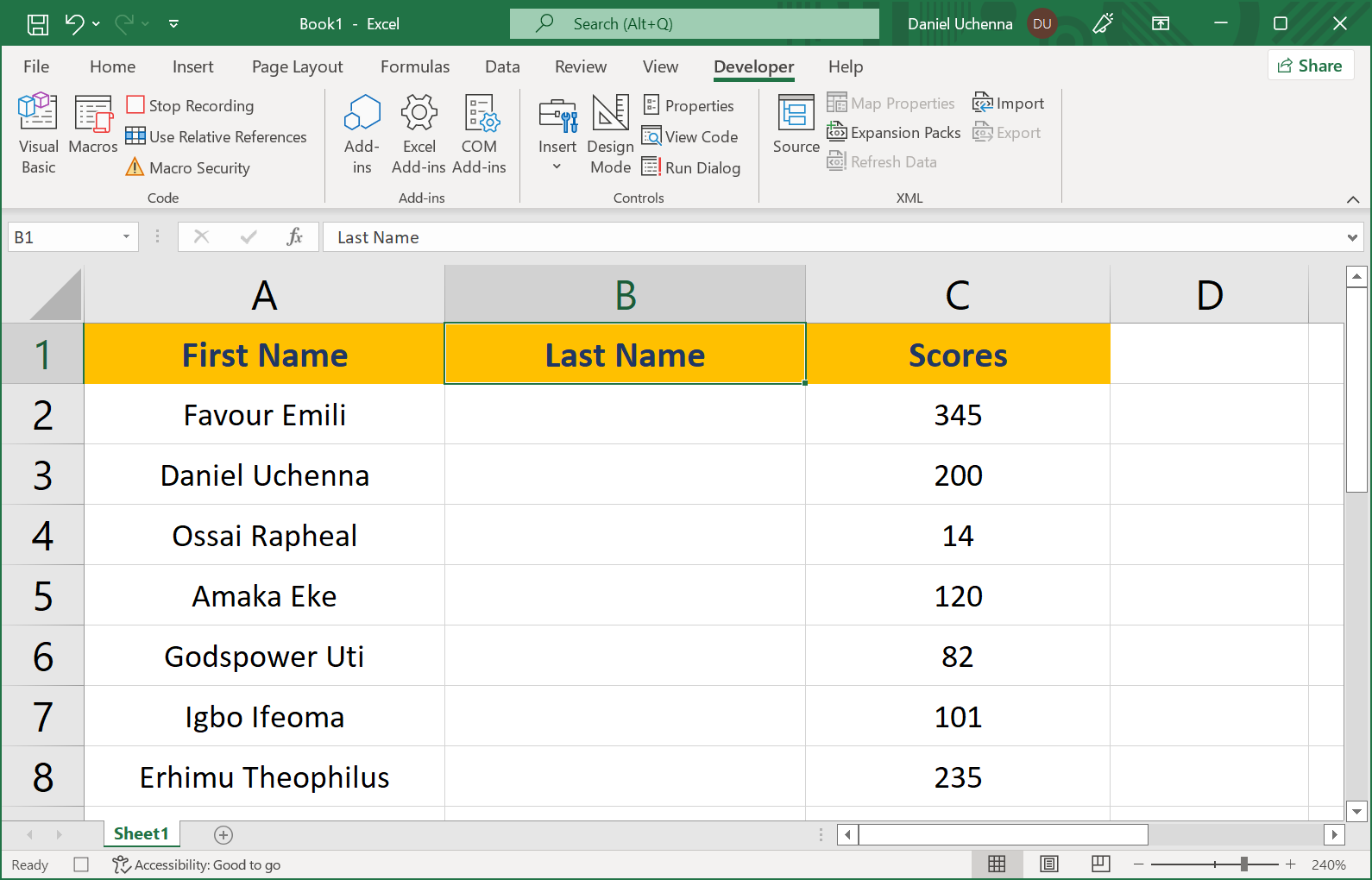Open Excel Add-ins manager
The image size is (1372, 880).
click(x=419, y=134)
